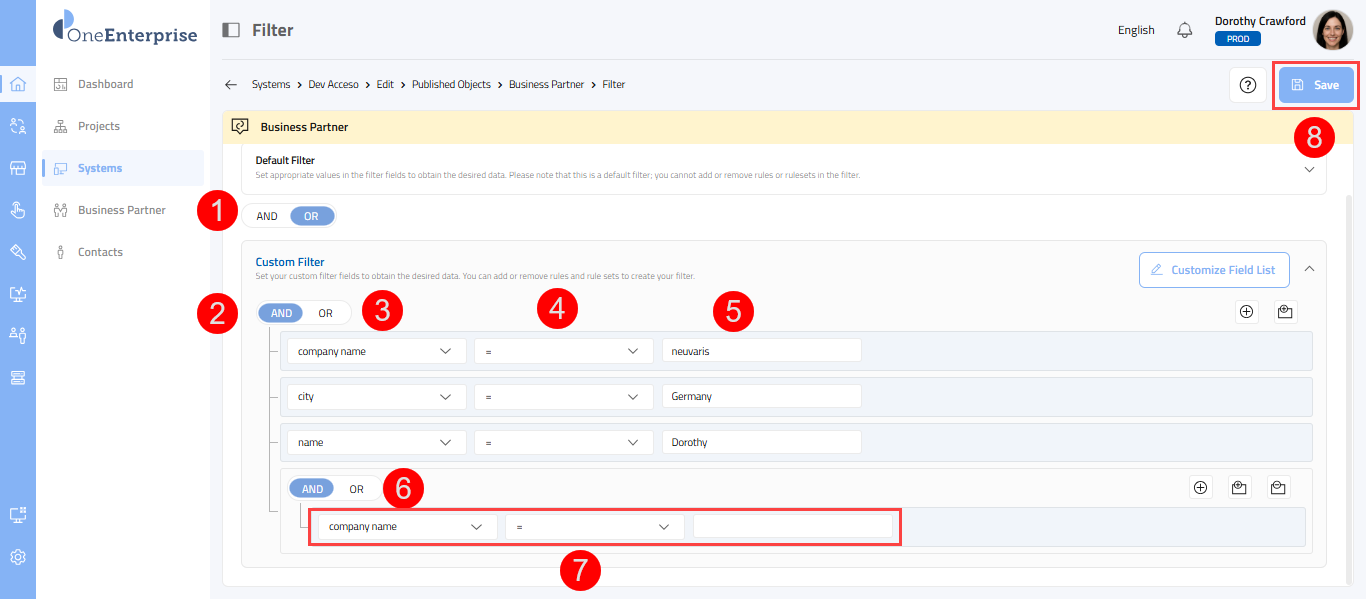Add rule with top-level plus icon

coord(1246,312)
